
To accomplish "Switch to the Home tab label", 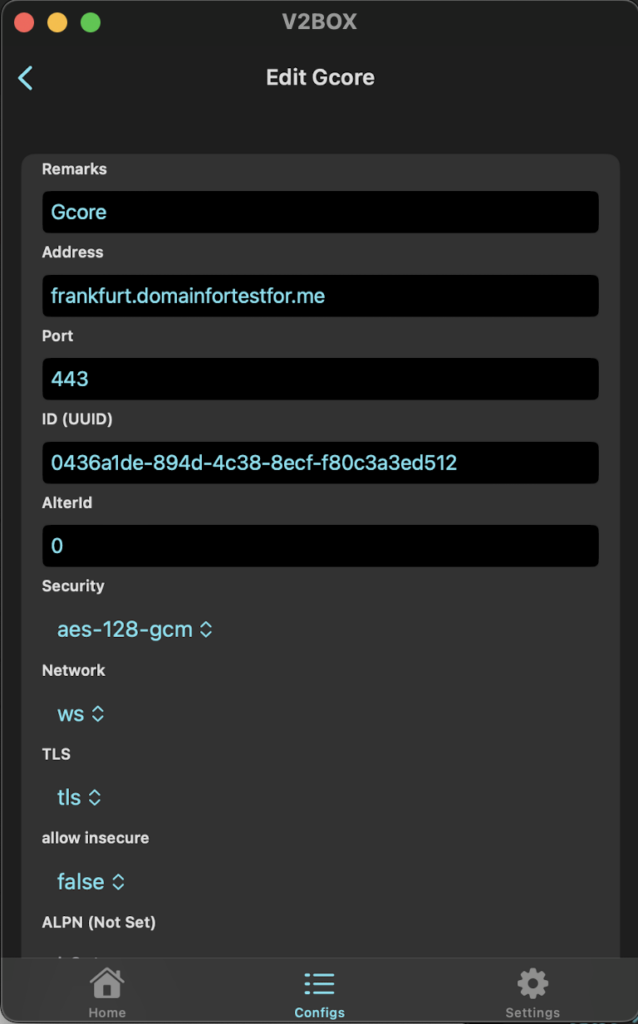I will [x=107, y=1012].
